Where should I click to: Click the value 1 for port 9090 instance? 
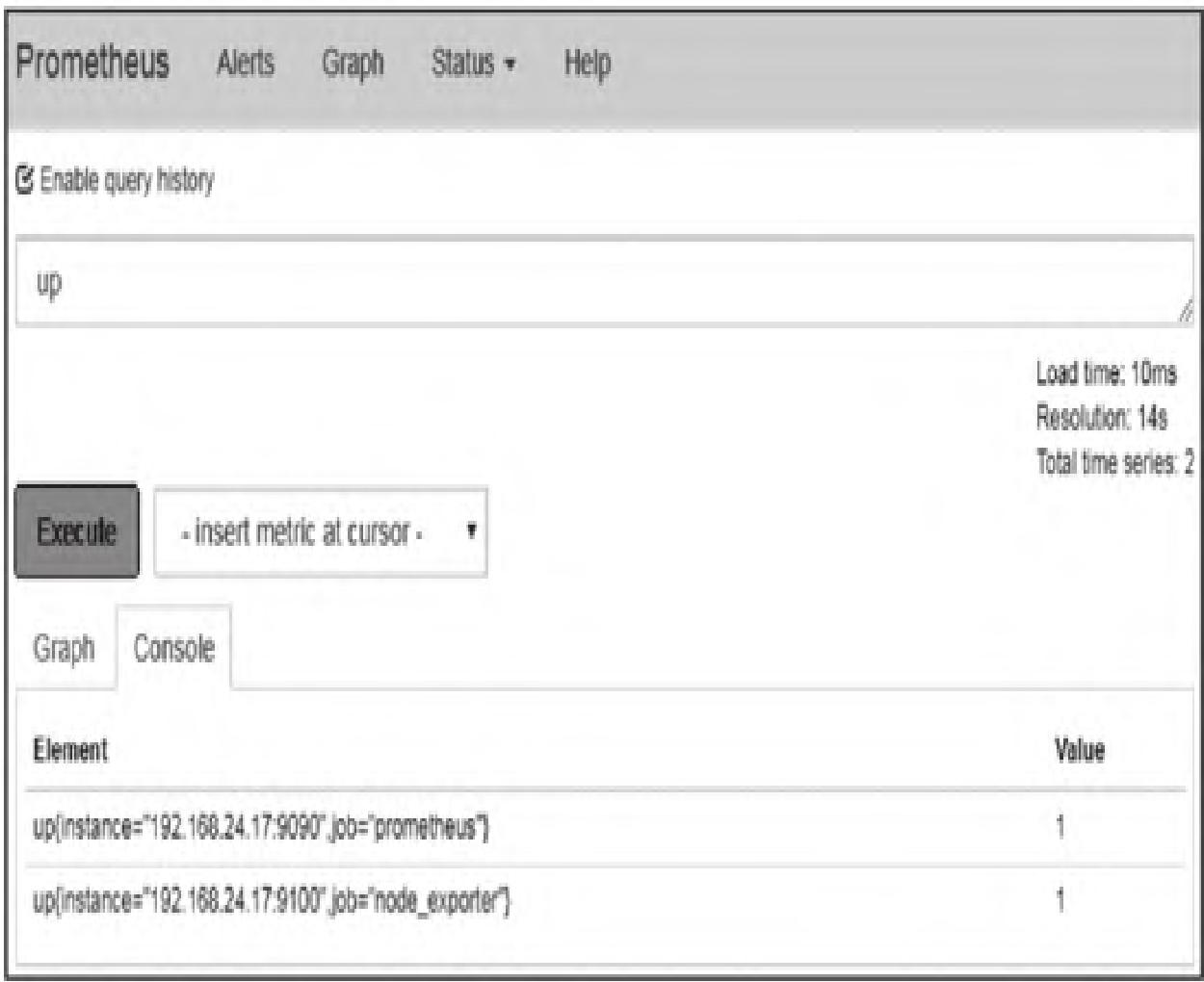[1060, 828]
